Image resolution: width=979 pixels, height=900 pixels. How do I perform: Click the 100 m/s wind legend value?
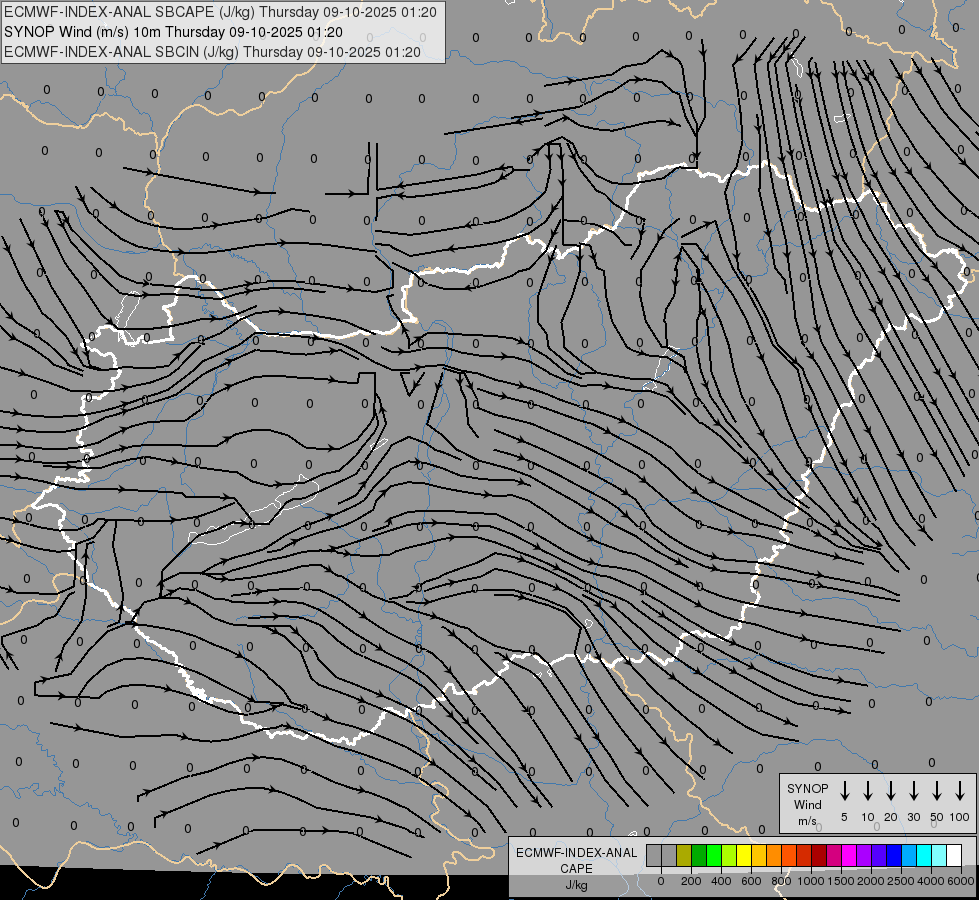tap(960, 817)
